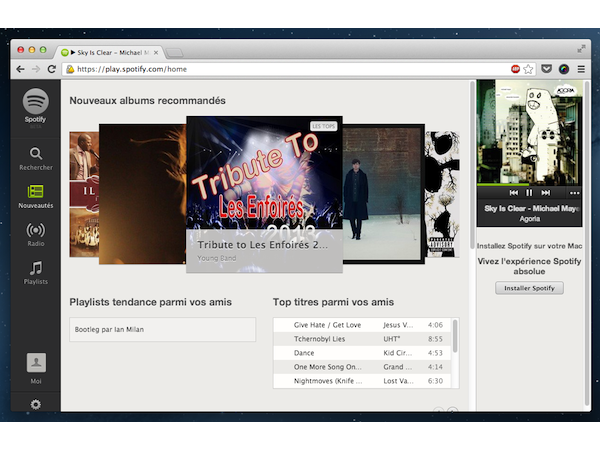Screen dimensions: 600x450
Task: Click the Agoria artist name in player
Action: tap(530, 219)
